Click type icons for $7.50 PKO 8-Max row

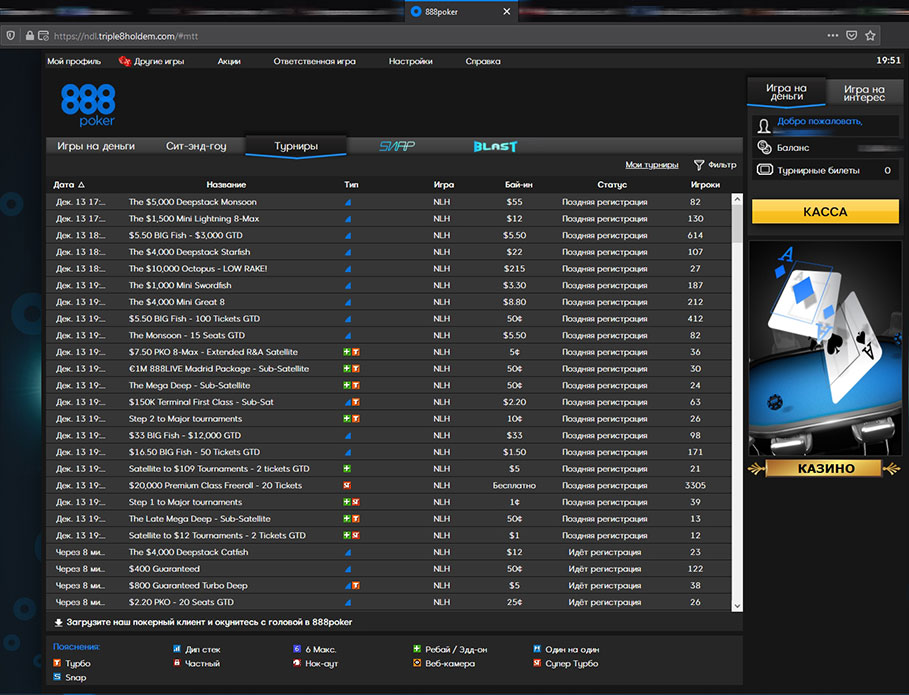click(352, 352)
